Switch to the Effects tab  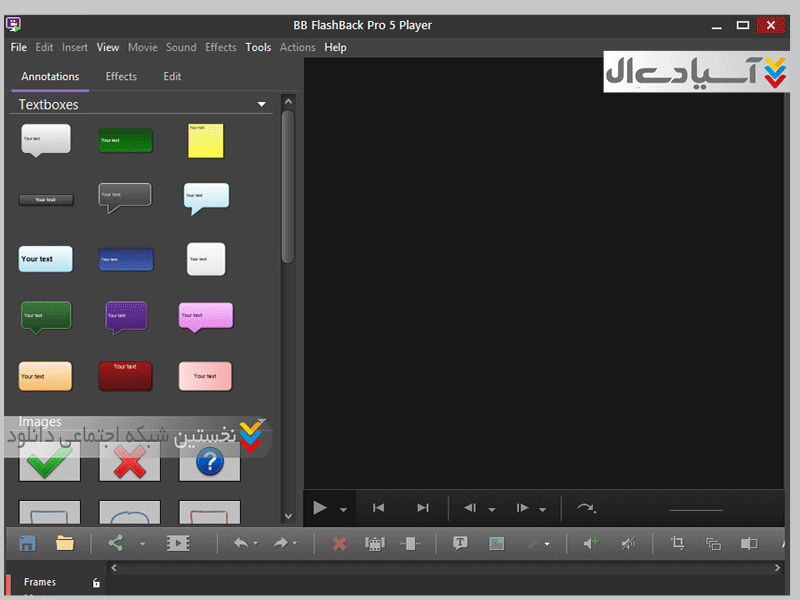(121, 76)
